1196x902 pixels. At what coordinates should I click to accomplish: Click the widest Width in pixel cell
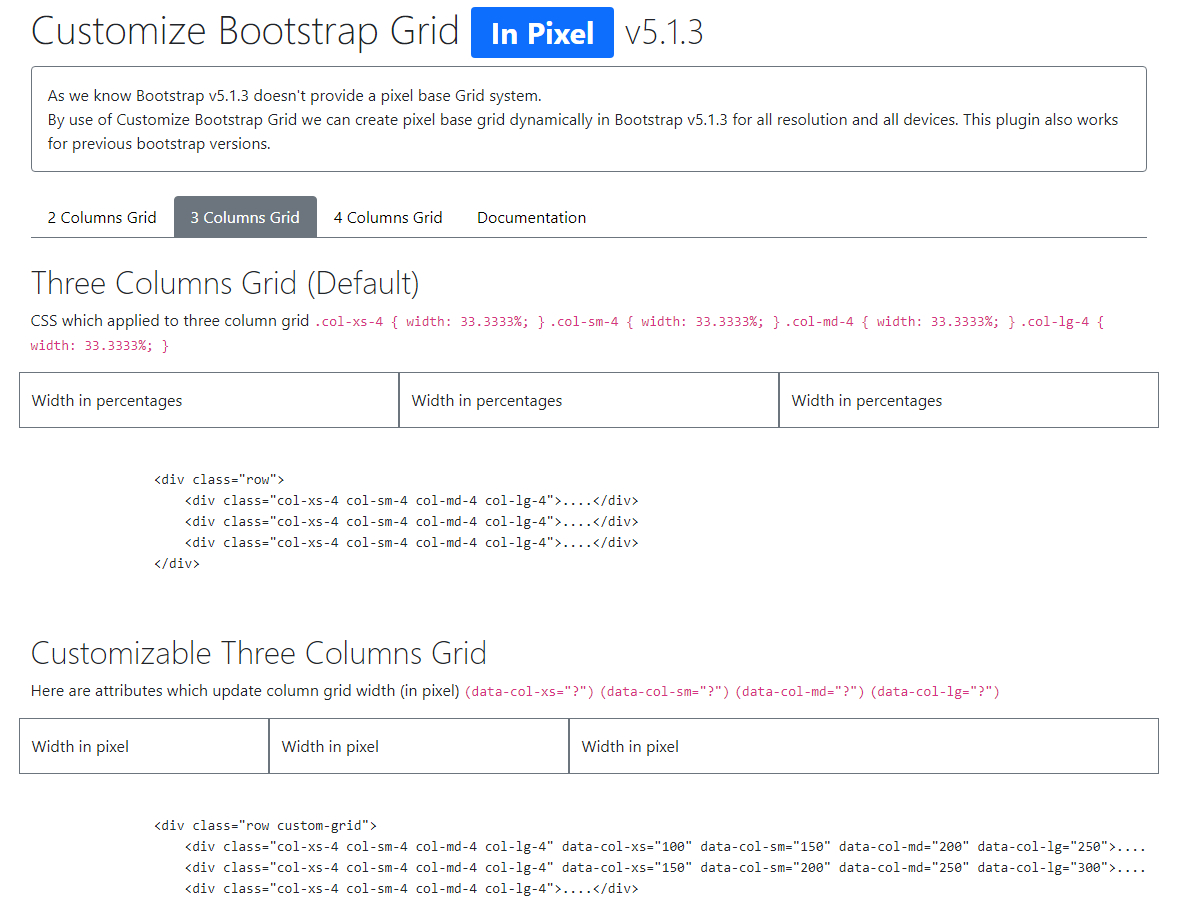tap(863, 746)
